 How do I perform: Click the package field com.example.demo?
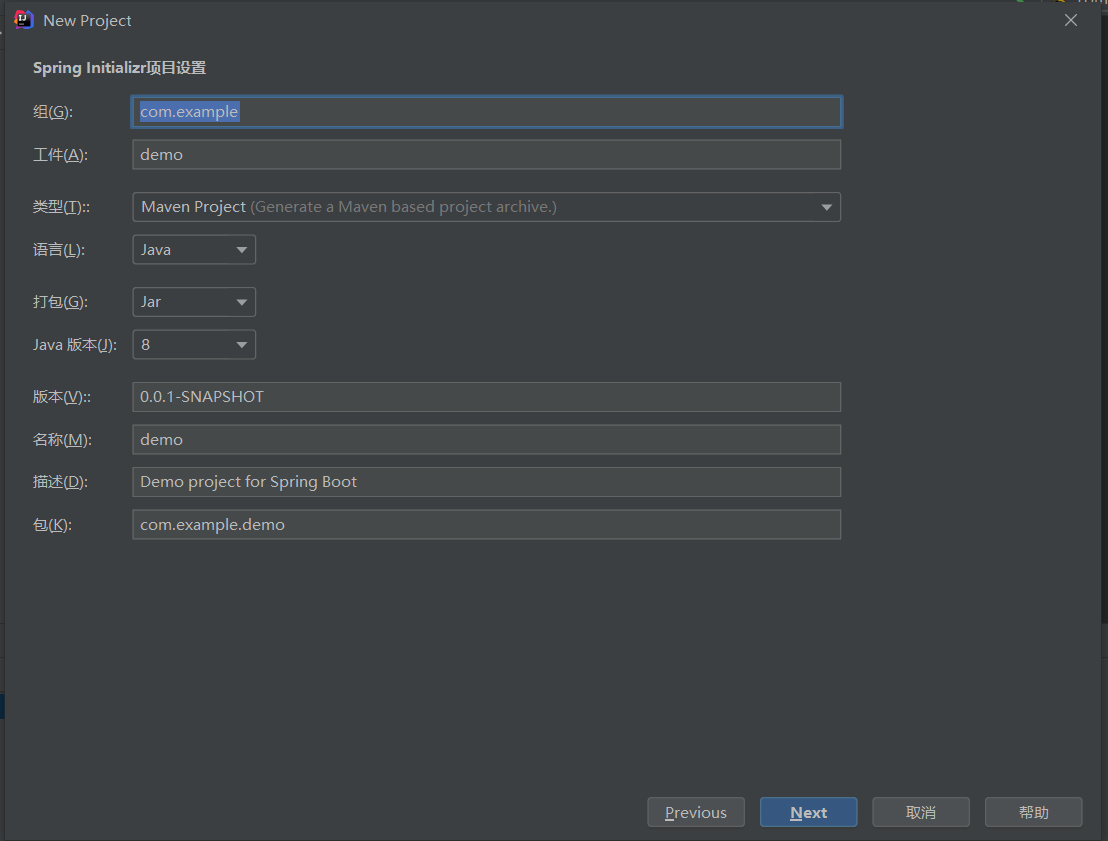(486, 525)
